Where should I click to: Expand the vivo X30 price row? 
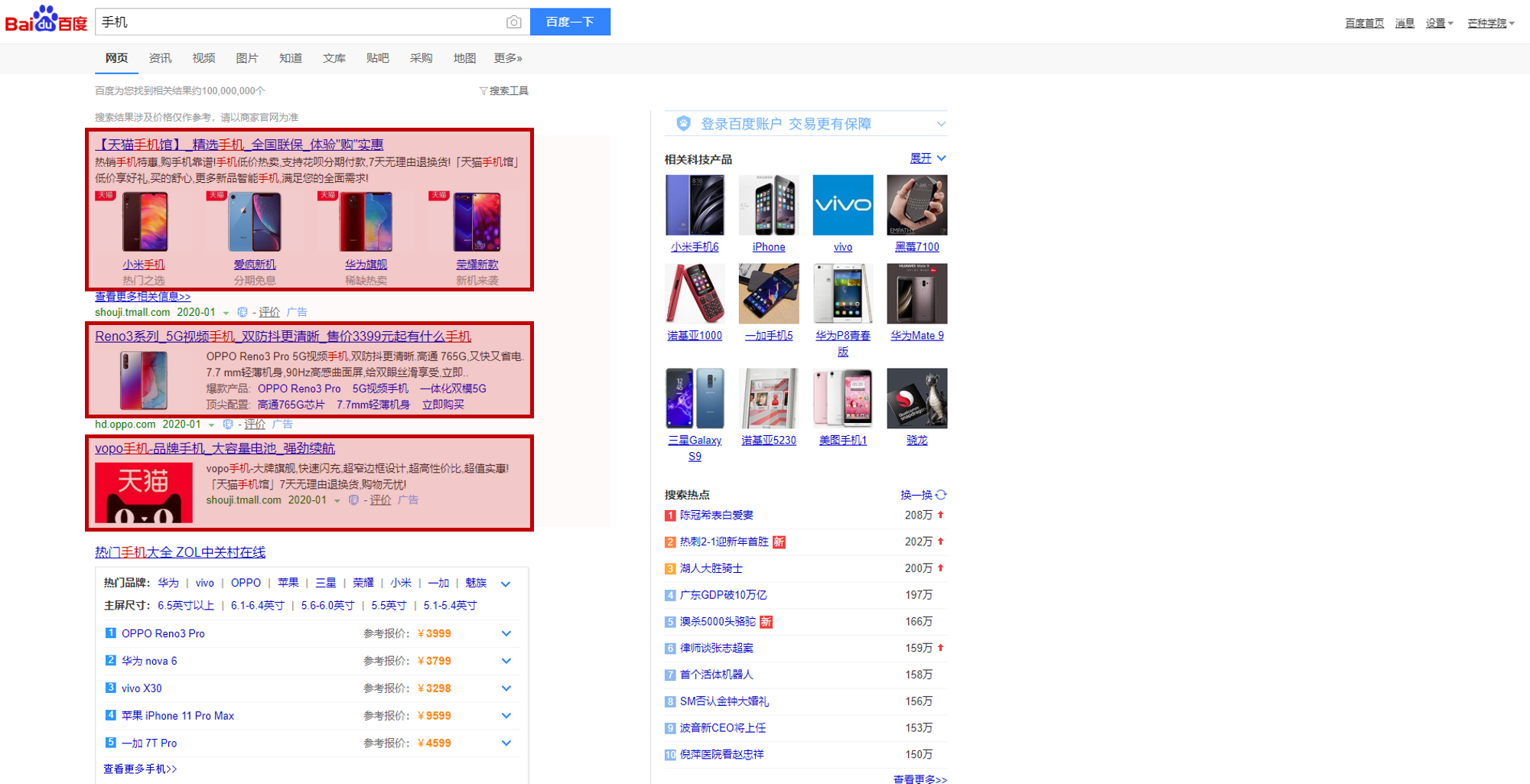pyautogui.click(x=506, y=688)
